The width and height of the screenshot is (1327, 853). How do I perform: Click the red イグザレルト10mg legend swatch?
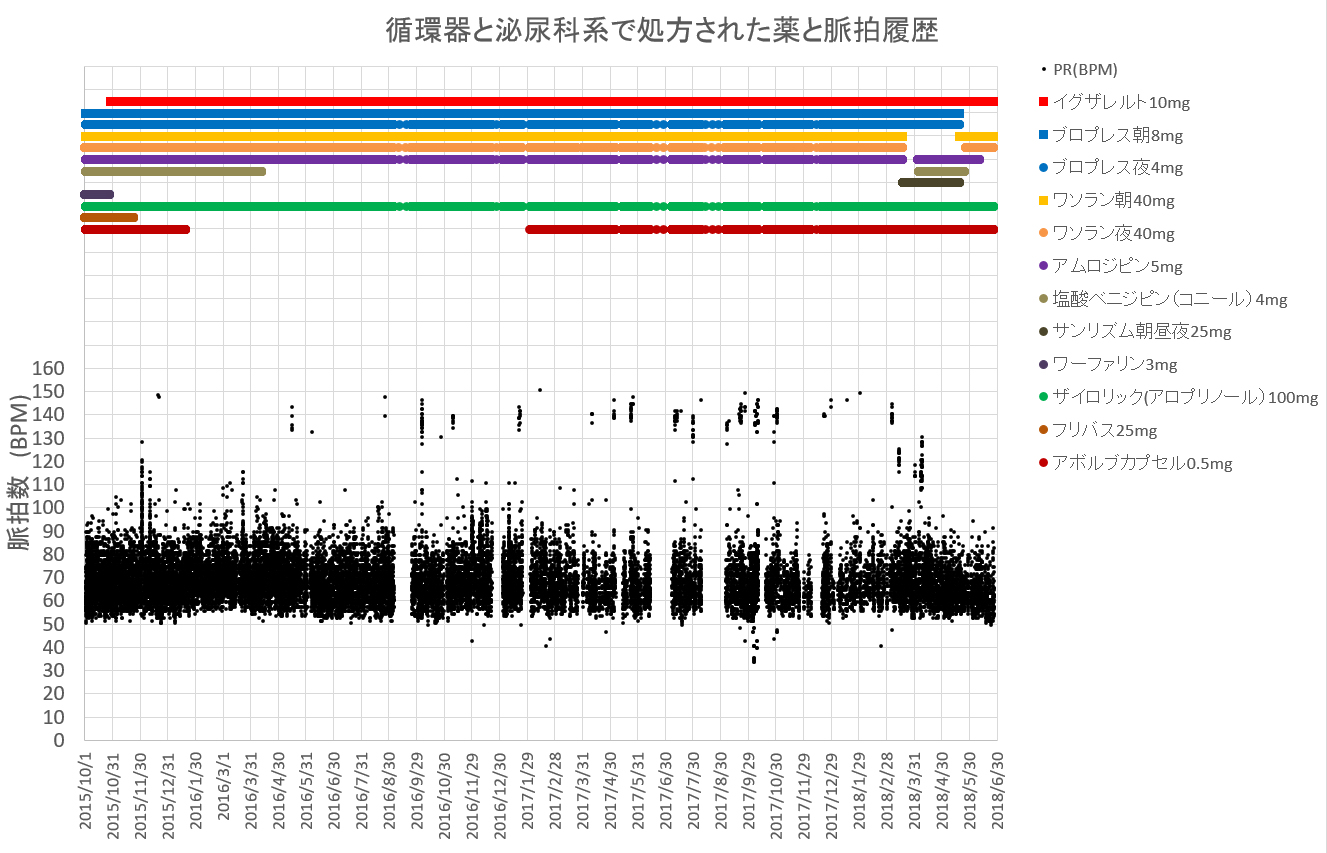pos(1044,102)
